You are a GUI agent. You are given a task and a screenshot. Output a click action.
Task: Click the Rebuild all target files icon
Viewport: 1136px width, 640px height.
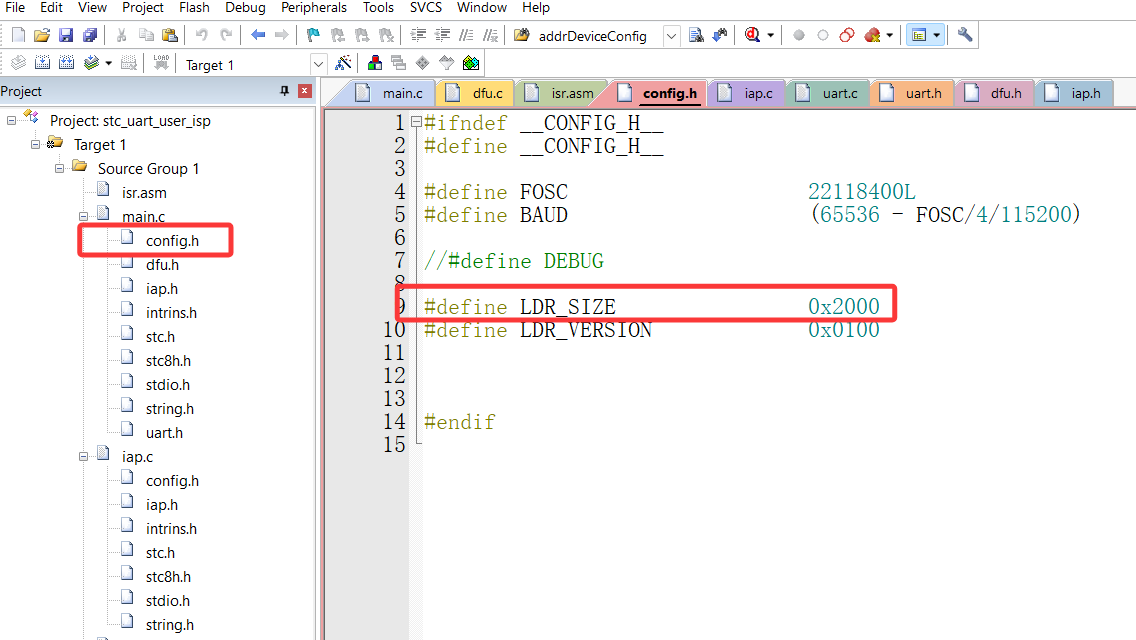pyautogui.click(x=64, y=61)
